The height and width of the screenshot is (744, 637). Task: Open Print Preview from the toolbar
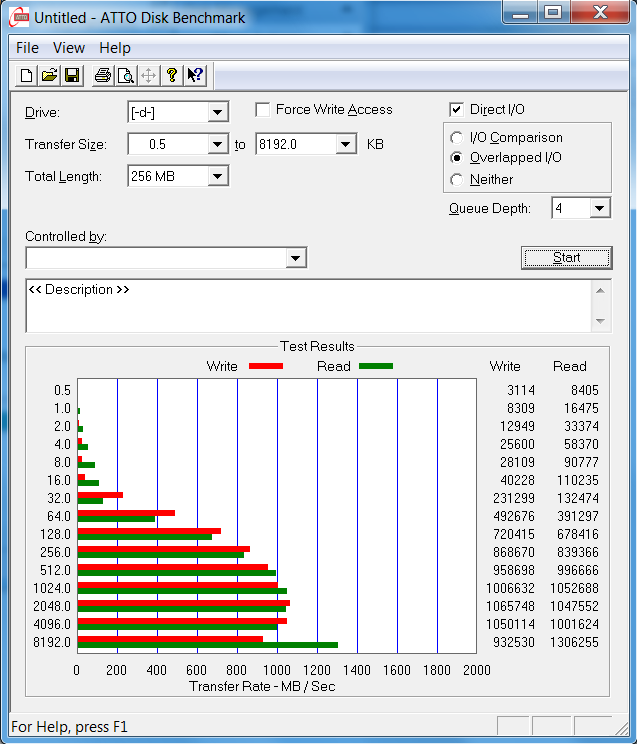tap(125, 75)
